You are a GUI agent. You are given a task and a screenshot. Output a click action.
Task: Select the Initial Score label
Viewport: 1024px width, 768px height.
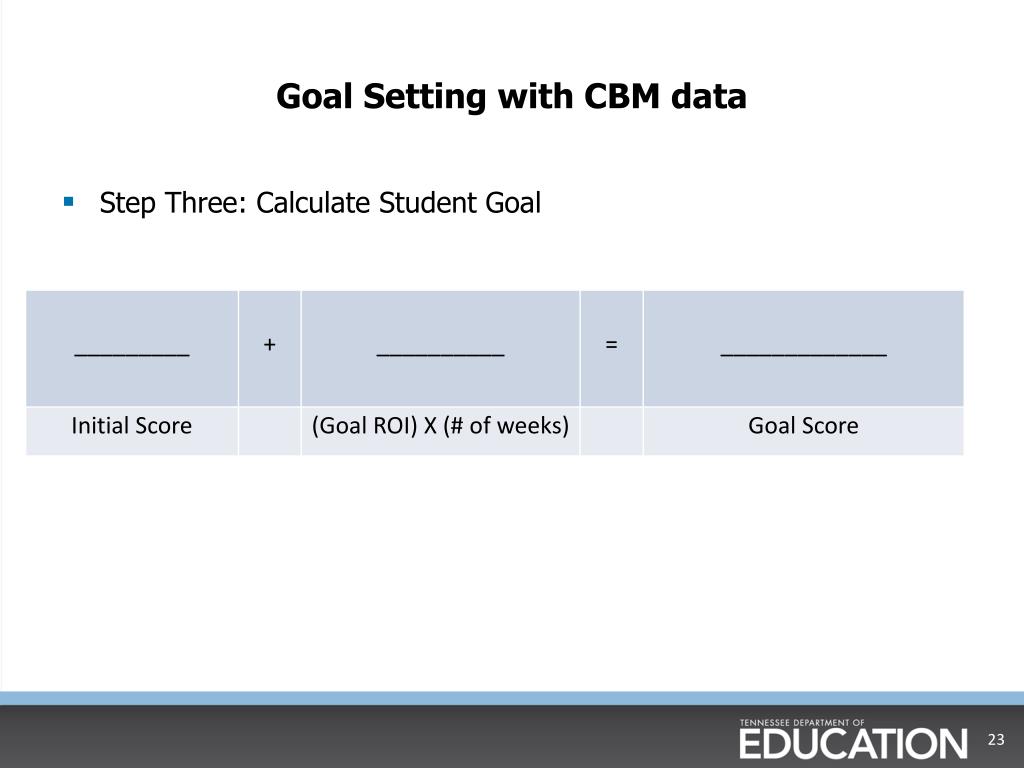coord(132,426)
